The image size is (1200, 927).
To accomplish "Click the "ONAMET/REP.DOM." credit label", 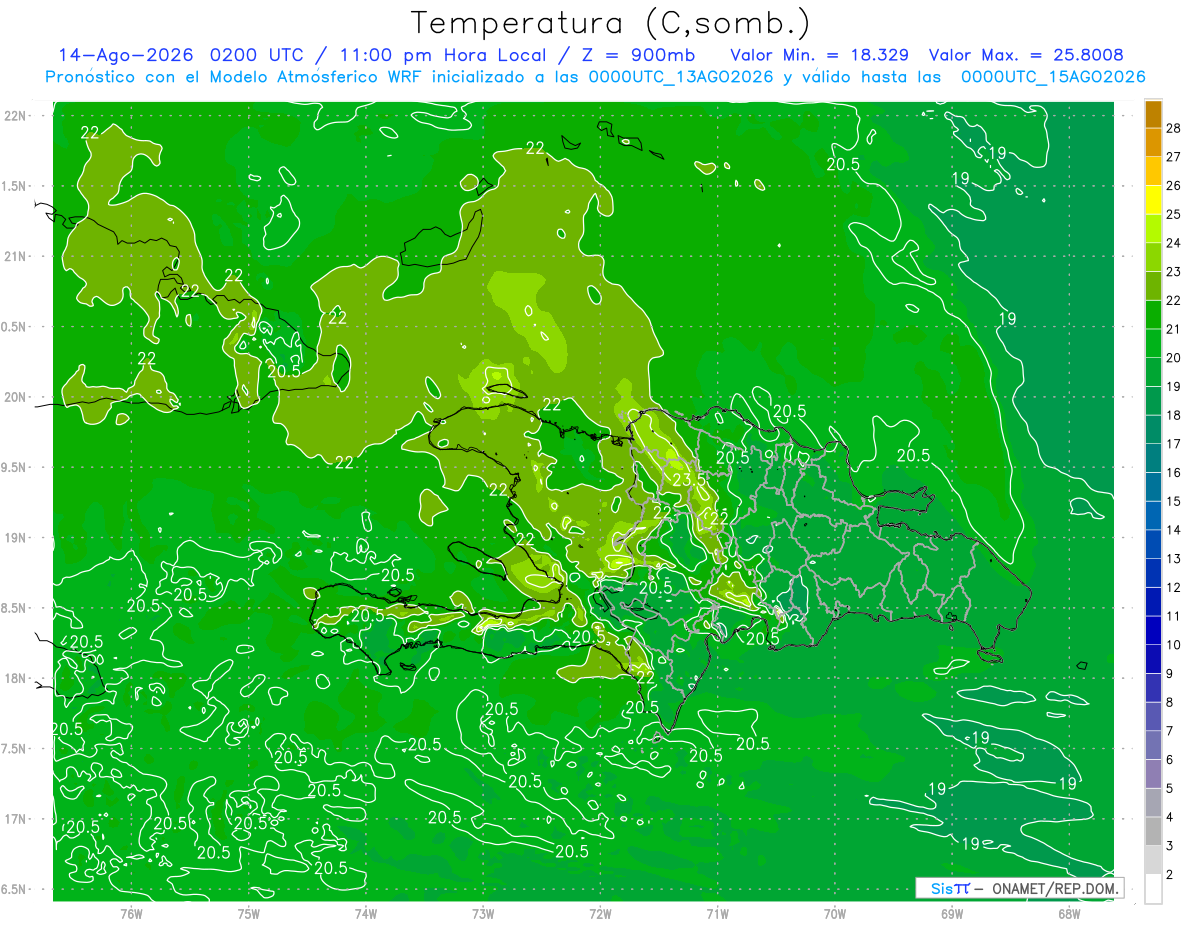I will (1054, 888).
